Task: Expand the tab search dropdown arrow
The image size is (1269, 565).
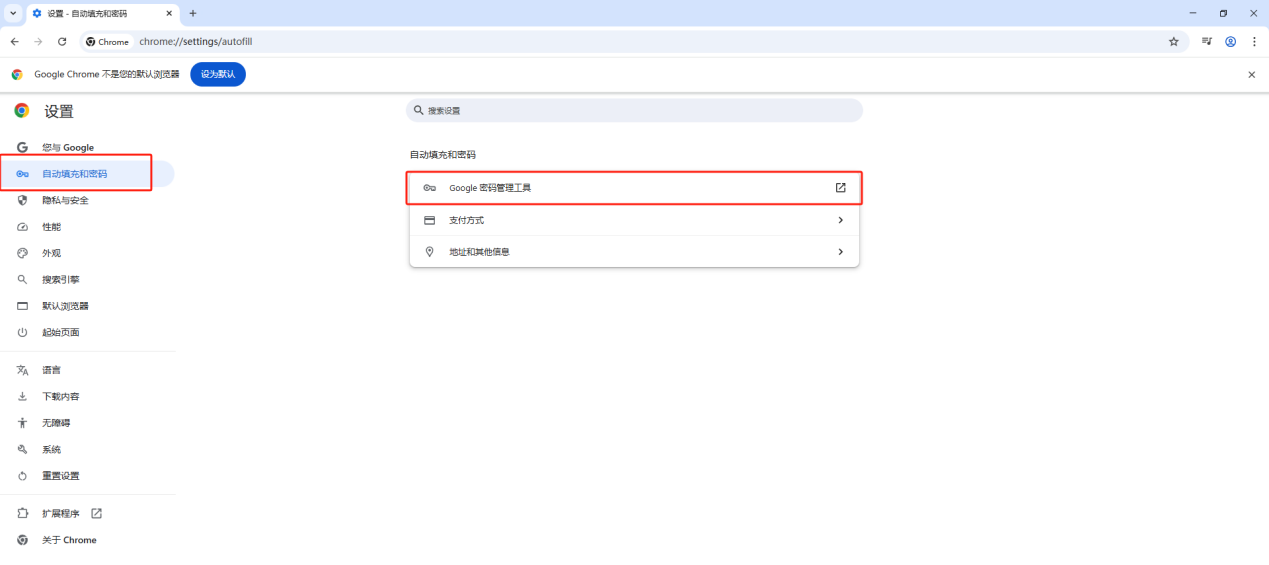Action: [x=13, y=13]
